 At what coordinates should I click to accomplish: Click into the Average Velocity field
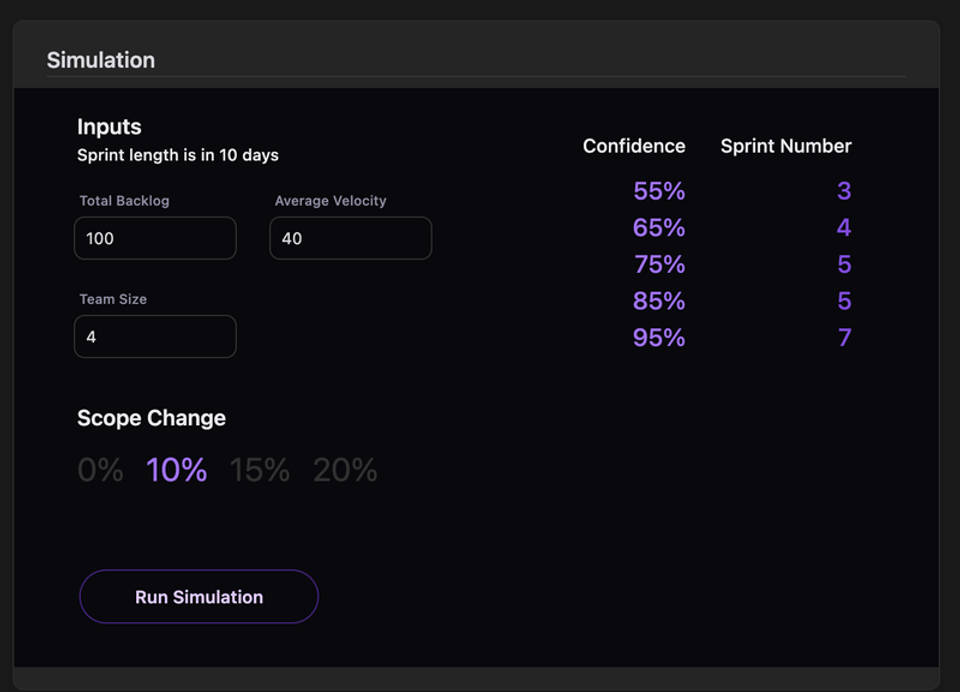350,239
